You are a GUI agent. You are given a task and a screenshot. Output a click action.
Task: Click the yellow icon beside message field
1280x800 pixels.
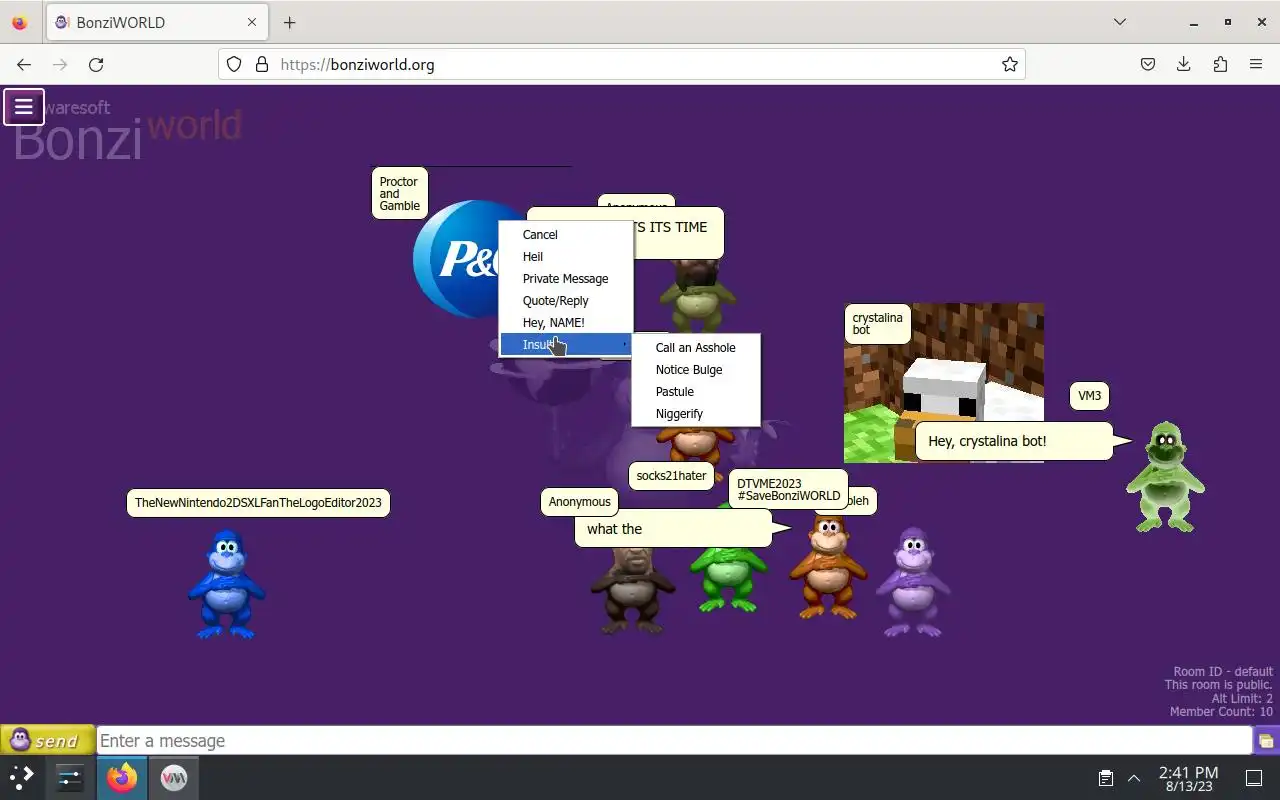pos(1266,741)
